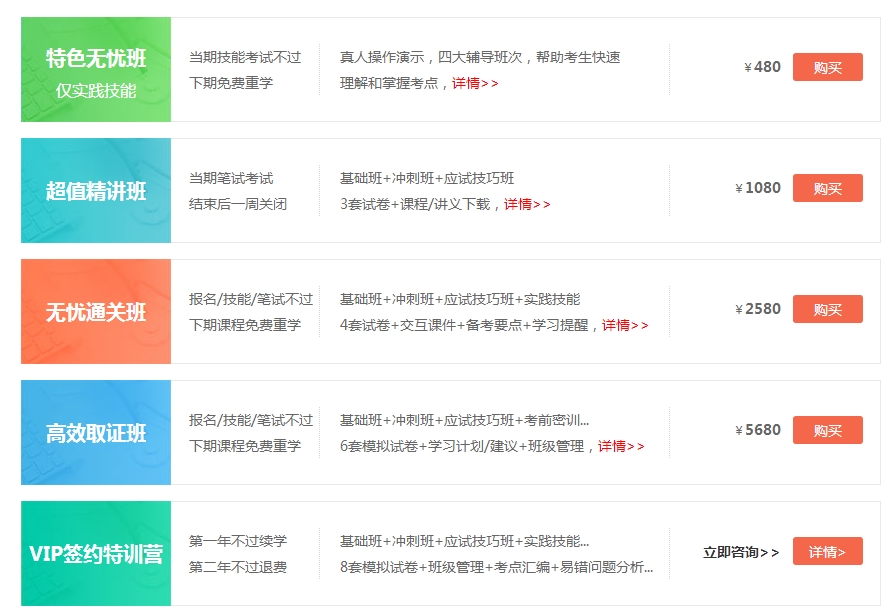890x615 pixels.
Task: Open 详情>> link in 特色无忧班 description
Action: click(x=475, y=83)
